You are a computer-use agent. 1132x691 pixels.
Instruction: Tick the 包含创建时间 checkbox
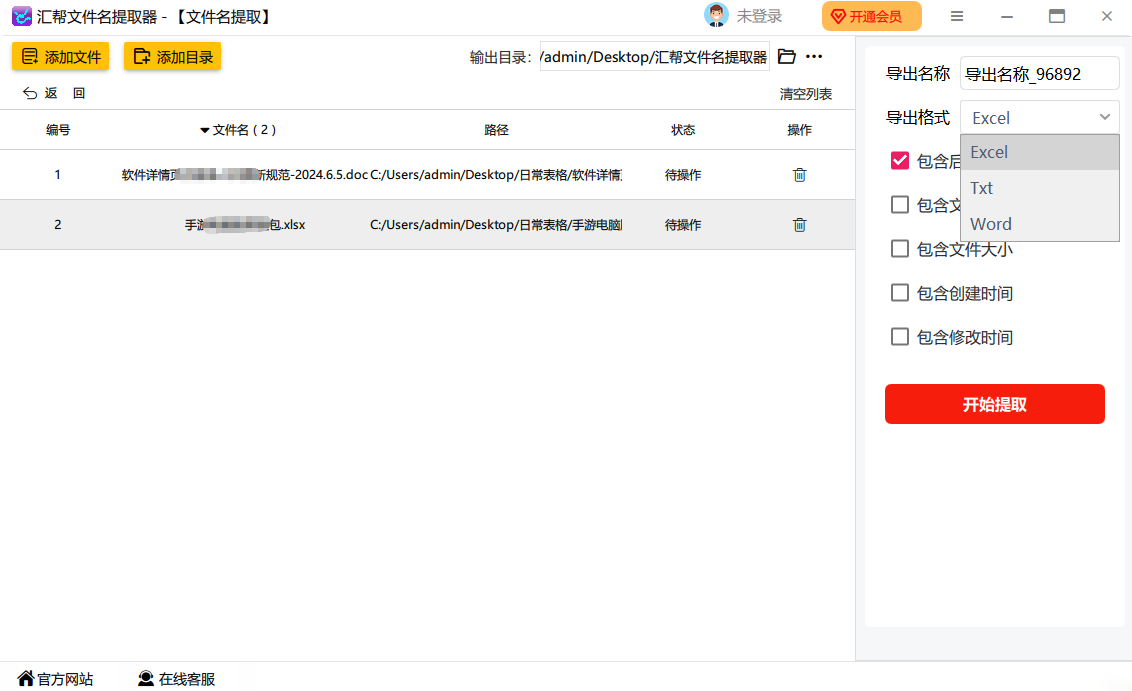tap(900, 293)
